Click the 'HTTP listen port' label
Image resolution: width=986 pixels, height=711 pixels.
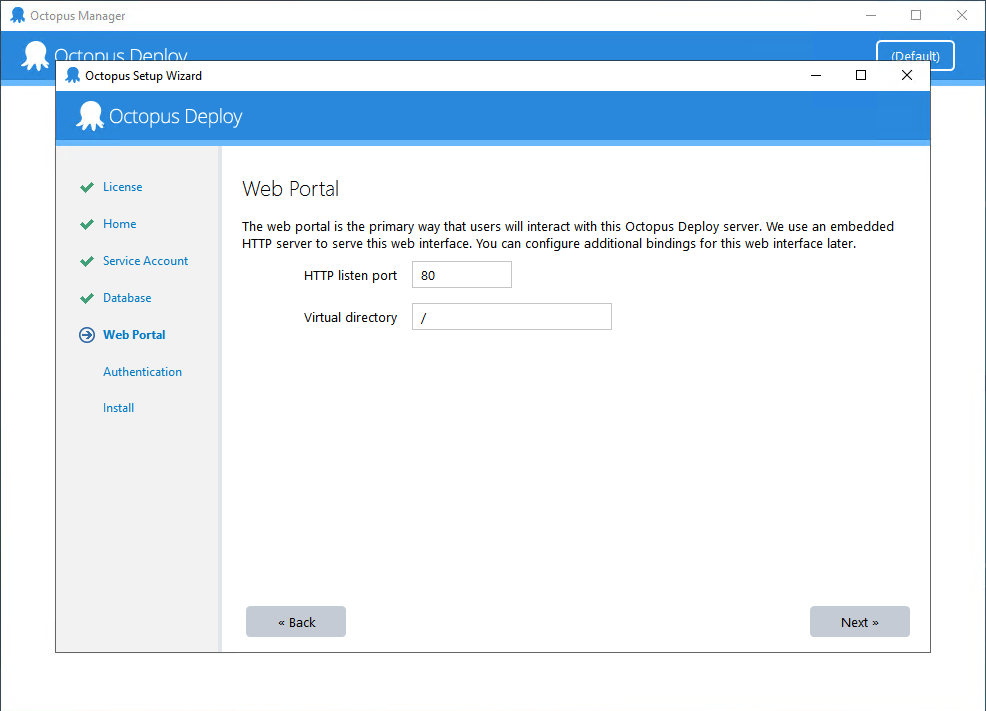[x=350, y=275]
